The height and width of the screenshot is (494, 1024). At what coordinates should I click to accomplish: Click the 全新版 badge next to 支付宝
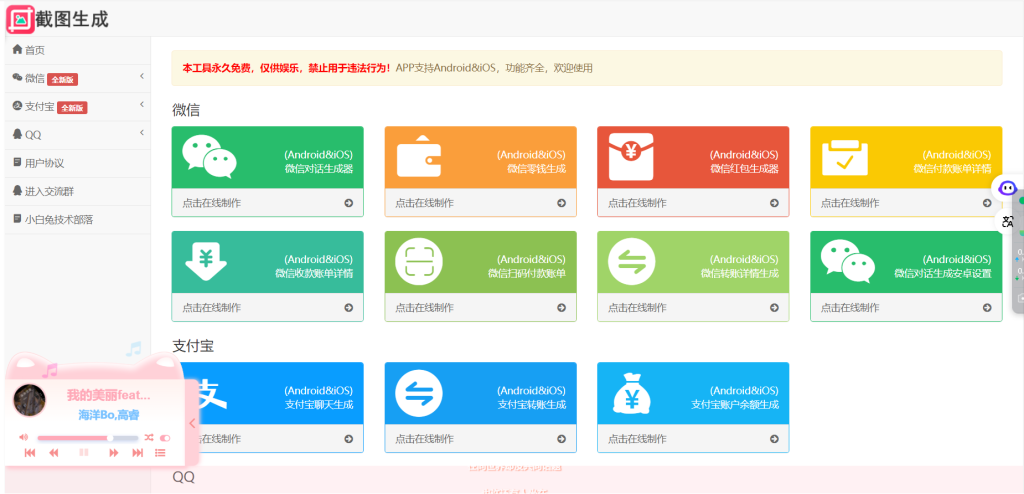(x=72, y=108)
